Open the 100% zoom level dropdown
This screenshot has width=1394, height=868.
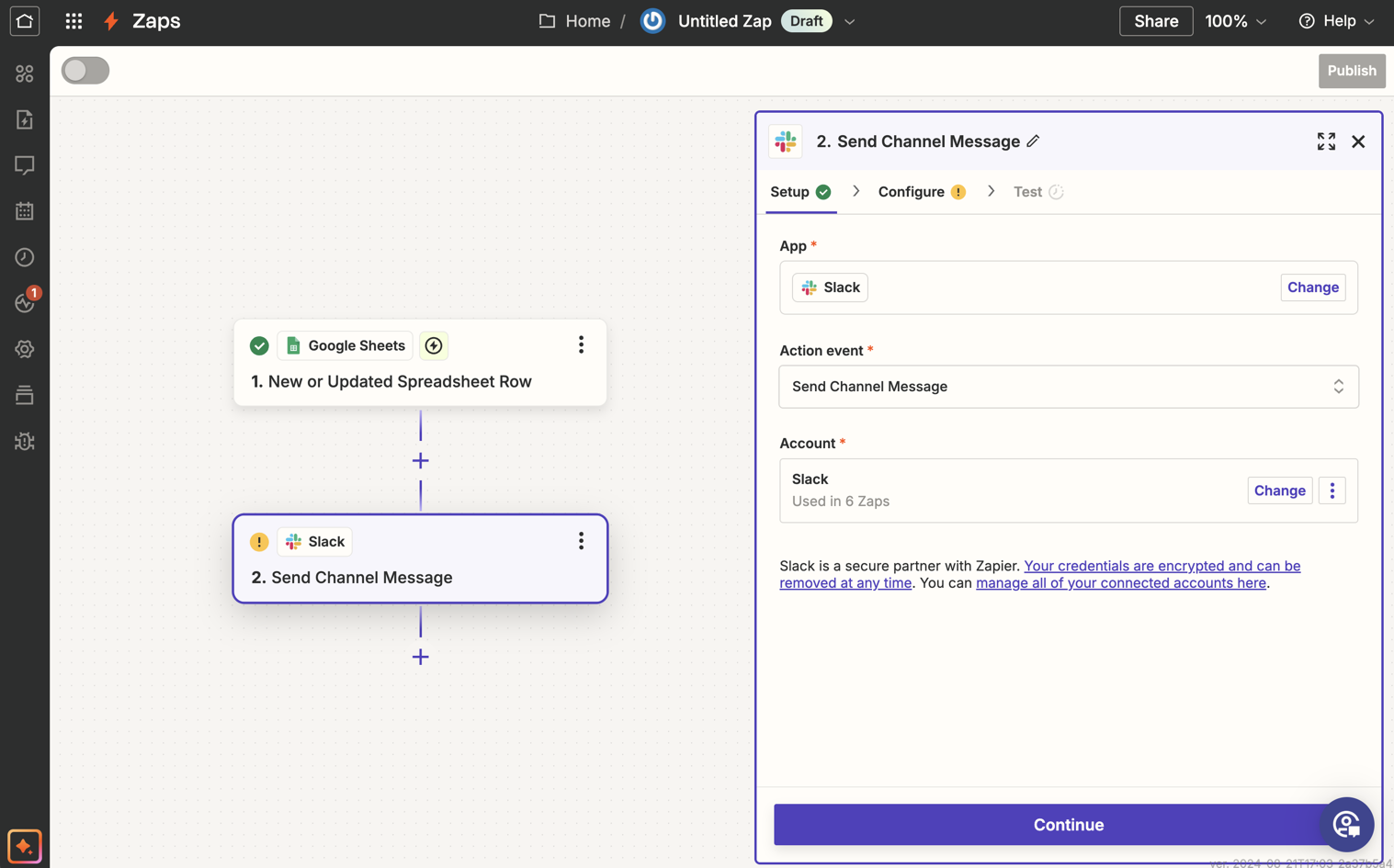[1235, 20]
